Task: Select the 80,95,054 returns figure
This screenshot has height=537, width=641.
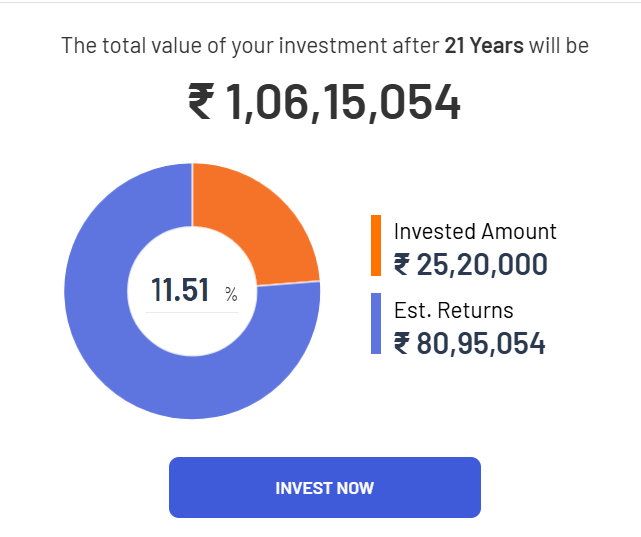Action: click(x=481, y=344)
